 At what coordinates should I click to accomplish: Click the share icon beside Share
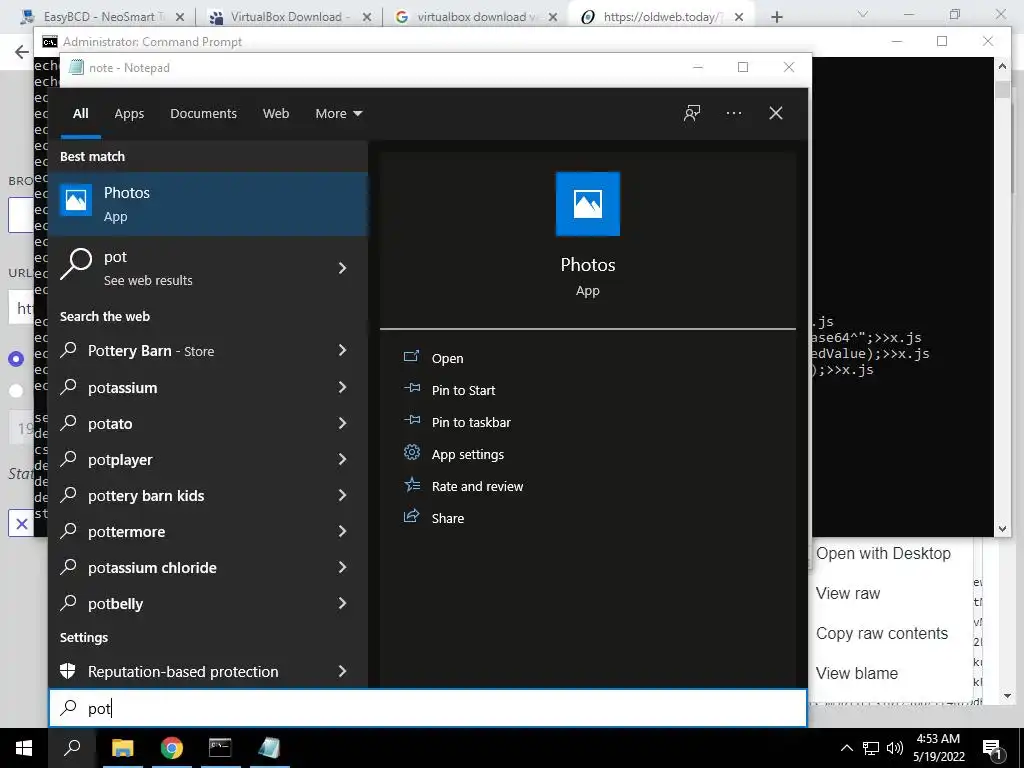pyautogui.click(x=411, y=516)
